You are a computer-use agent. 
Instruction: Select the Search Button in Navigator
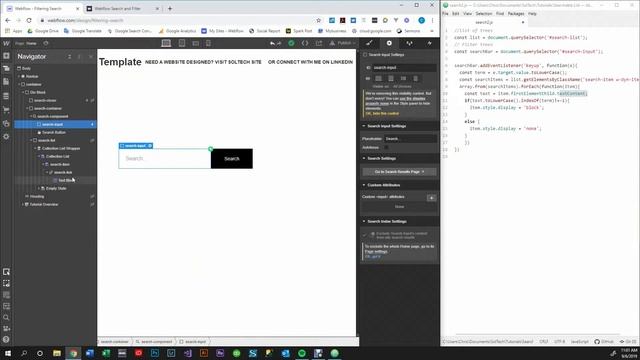tap(54, 132)
